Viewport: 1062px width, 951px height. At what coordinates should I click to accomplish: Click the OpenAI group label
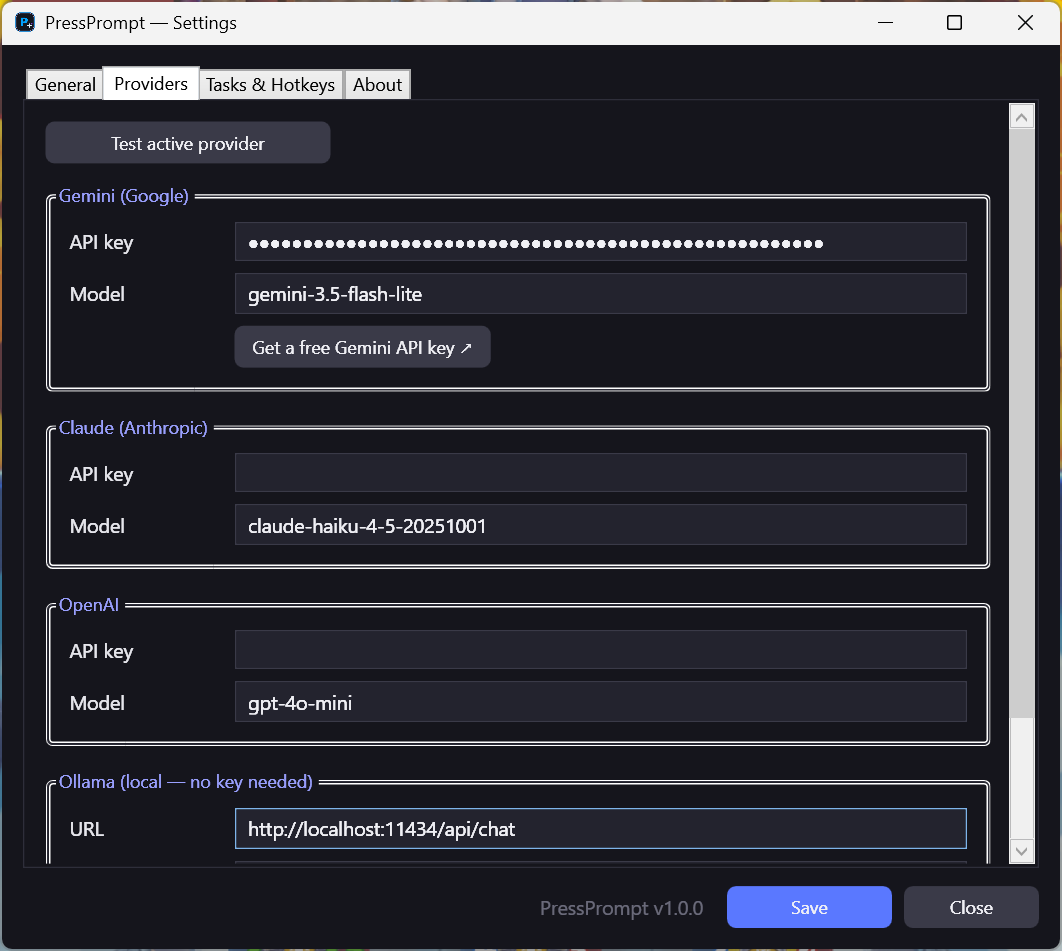89,605
